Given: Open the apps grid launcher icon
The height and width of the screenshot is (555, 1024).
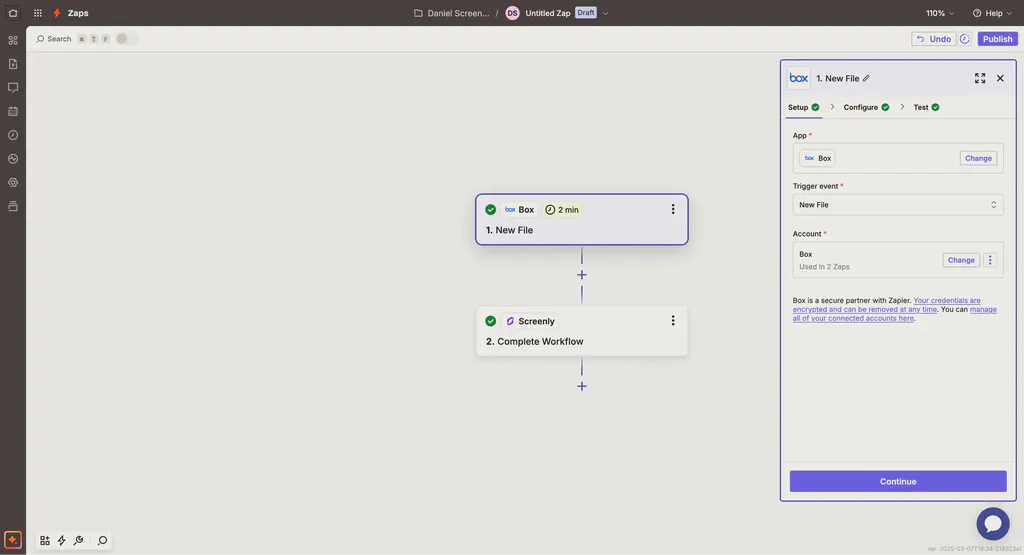Looking at the screenshot, I should (38, 13).
